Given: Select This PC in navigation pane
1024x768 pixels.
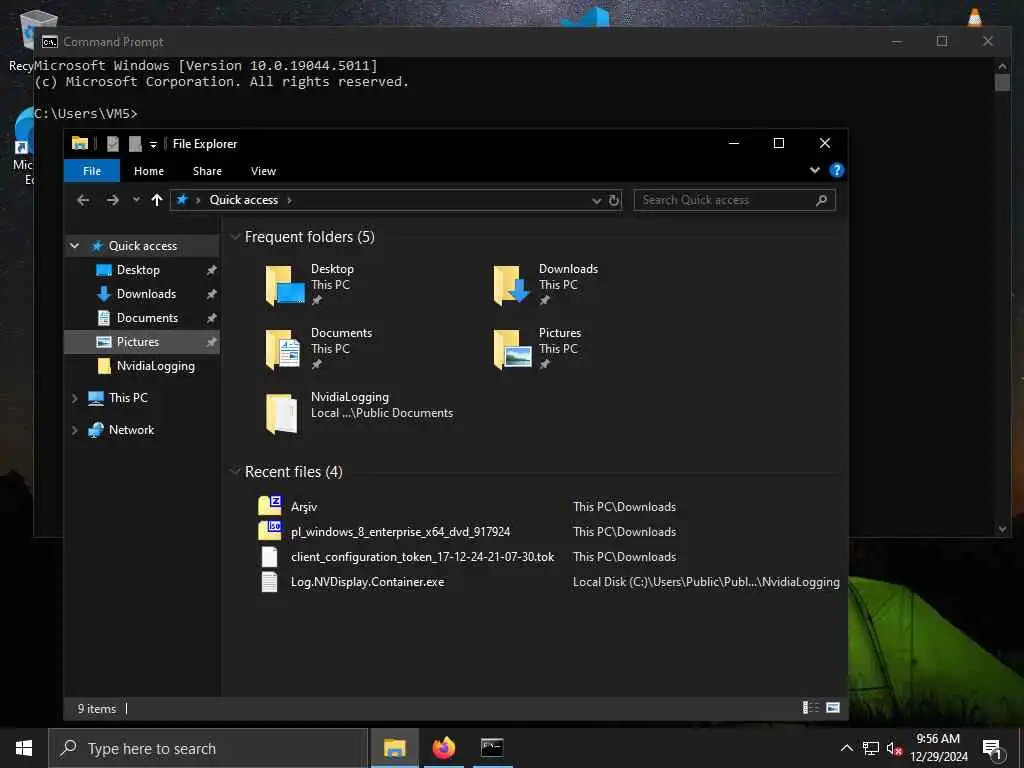Looking at the screenshot, I should coord(128,398).
